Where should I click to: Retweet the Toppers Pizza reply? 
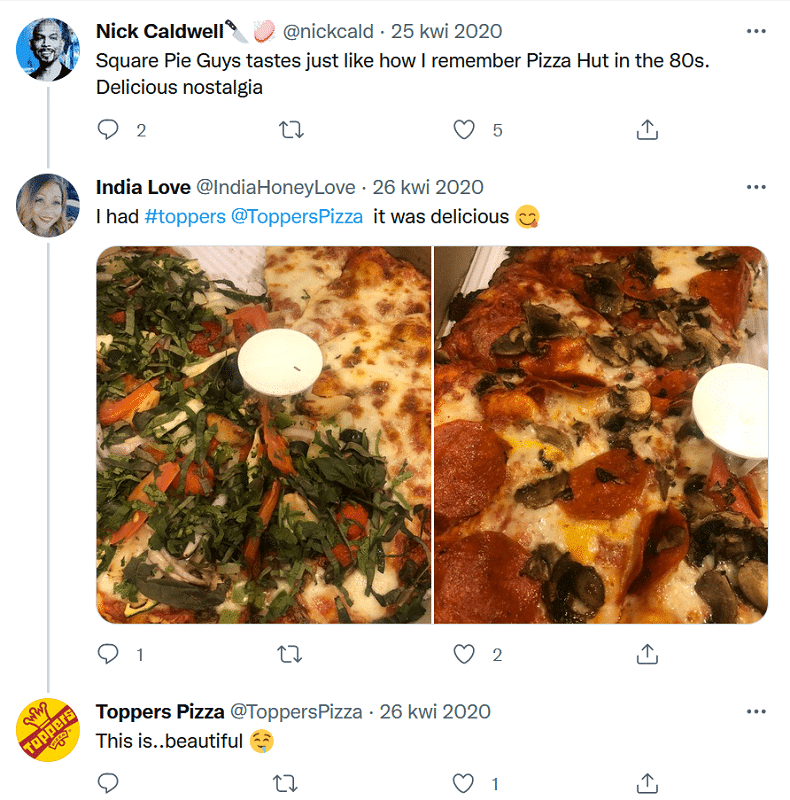click(x=285, y=783)
